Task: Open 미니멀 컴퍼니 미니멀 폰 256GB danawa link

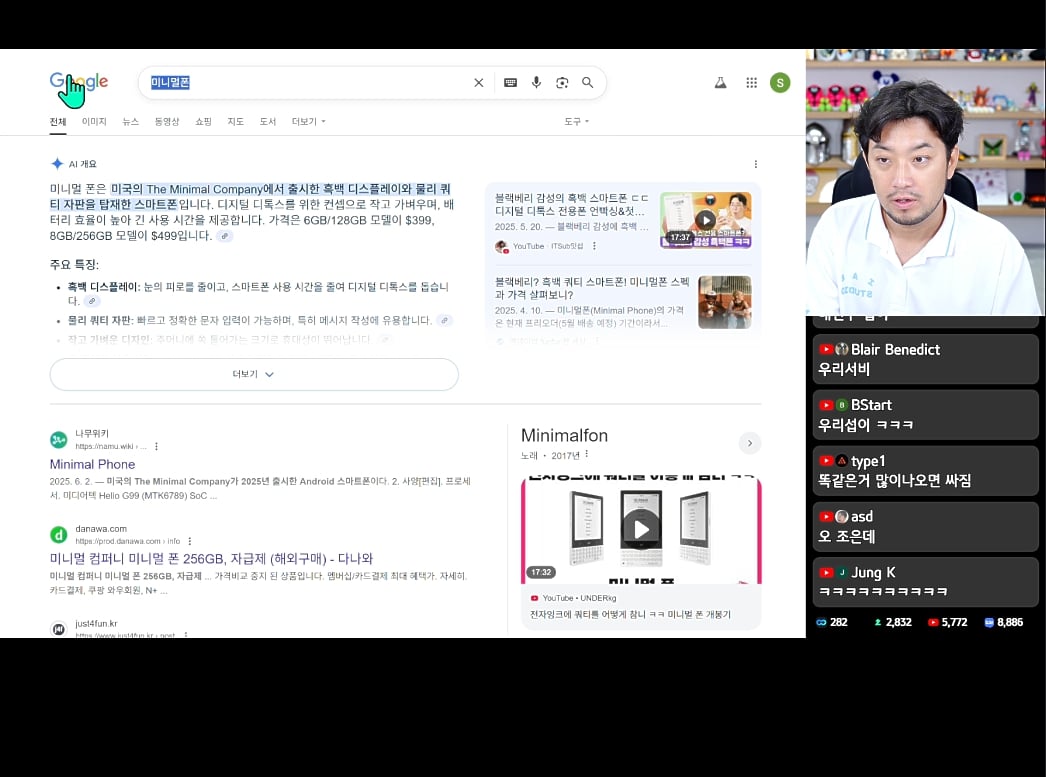Action: tap(211, 559)
